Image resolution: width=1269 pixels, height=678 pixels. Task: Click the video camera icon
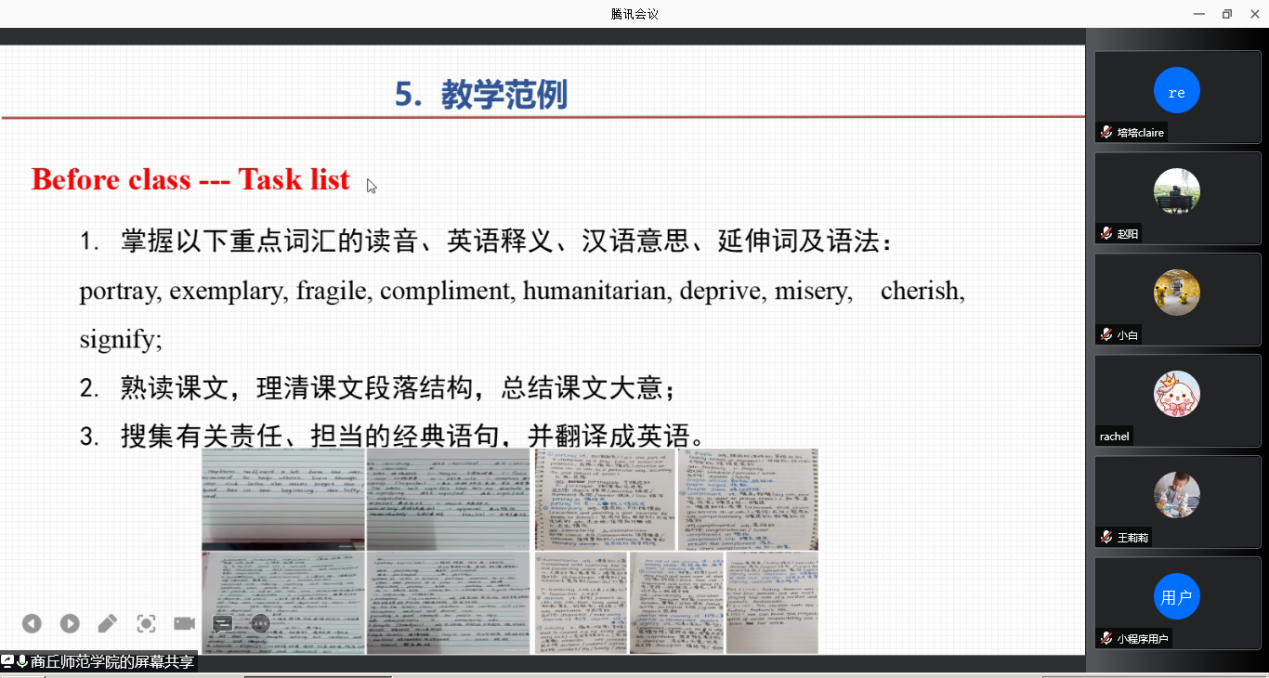184,623
